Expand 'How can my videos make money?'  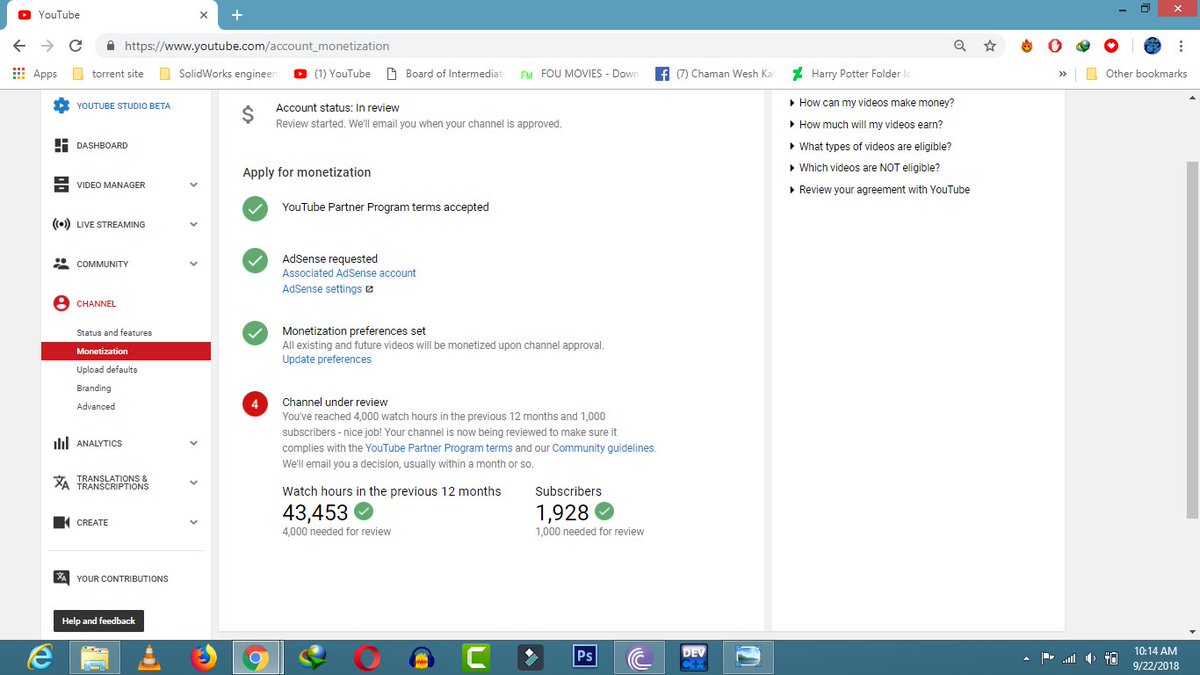[x=872, y=103]
